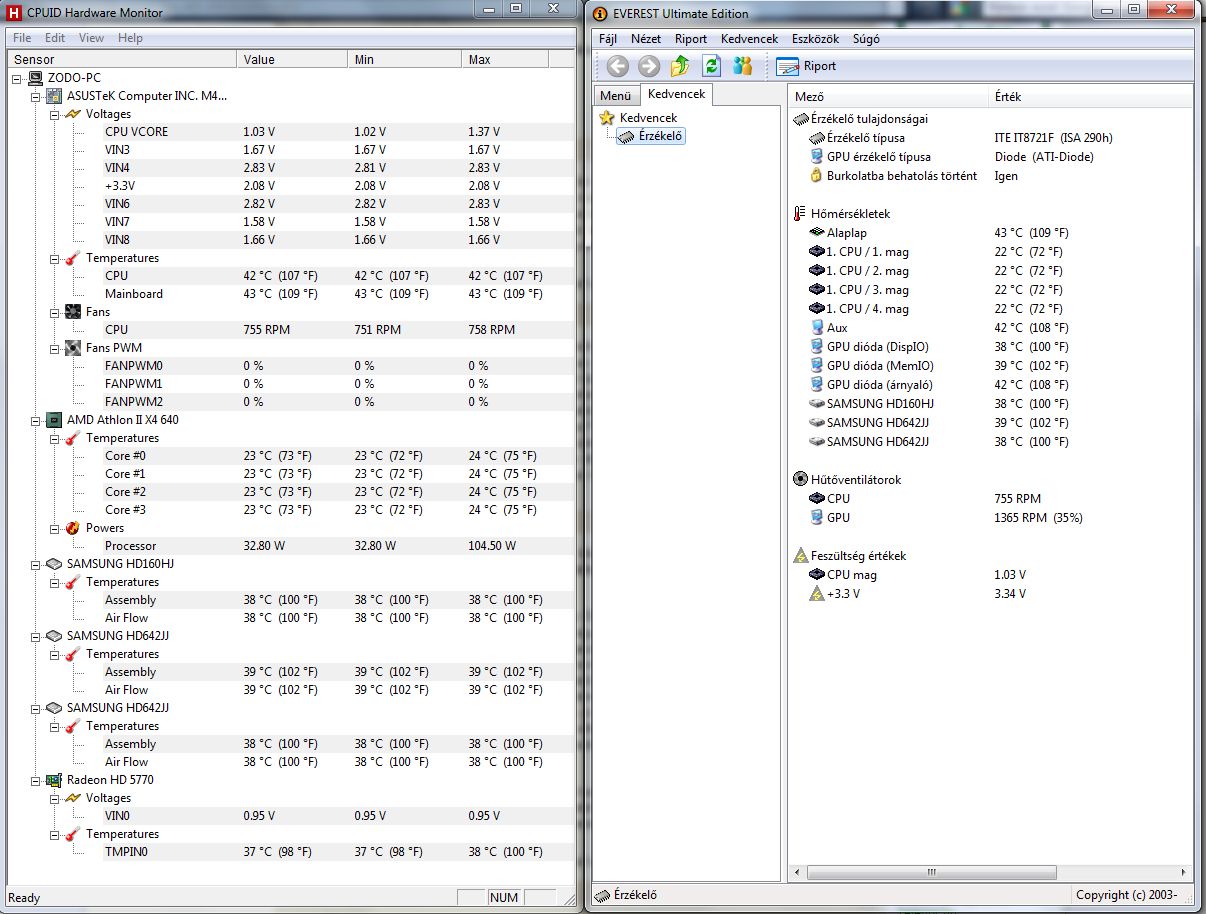Click the GPU fan icon under Hűtőventilátorok
The height and width of the screenshot is (914, 1206).
[816, 518]
